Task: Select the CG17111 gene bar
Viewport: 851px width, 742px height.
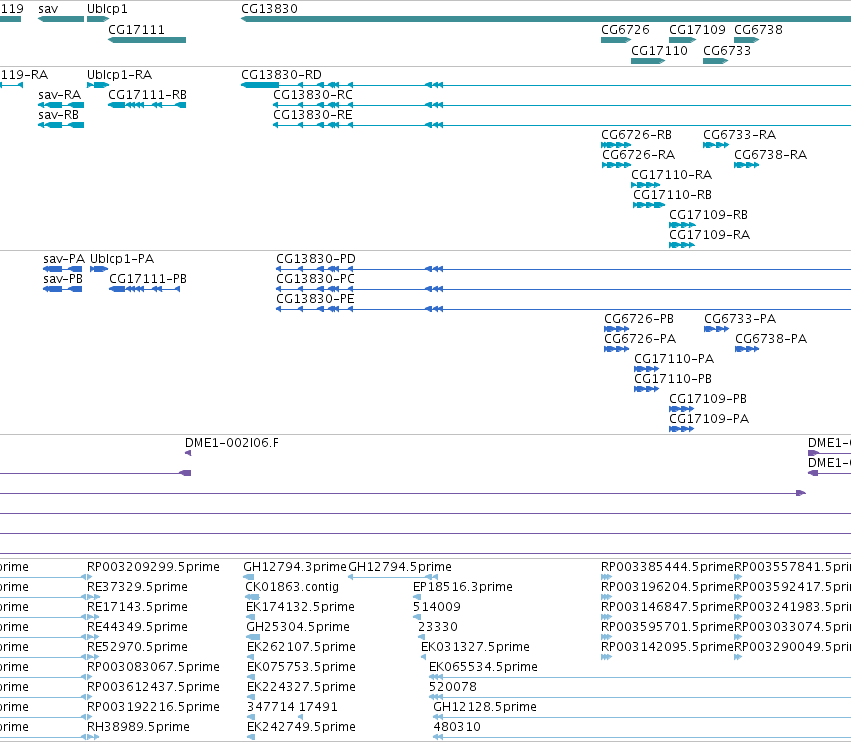Action: [x=147, y=40]
